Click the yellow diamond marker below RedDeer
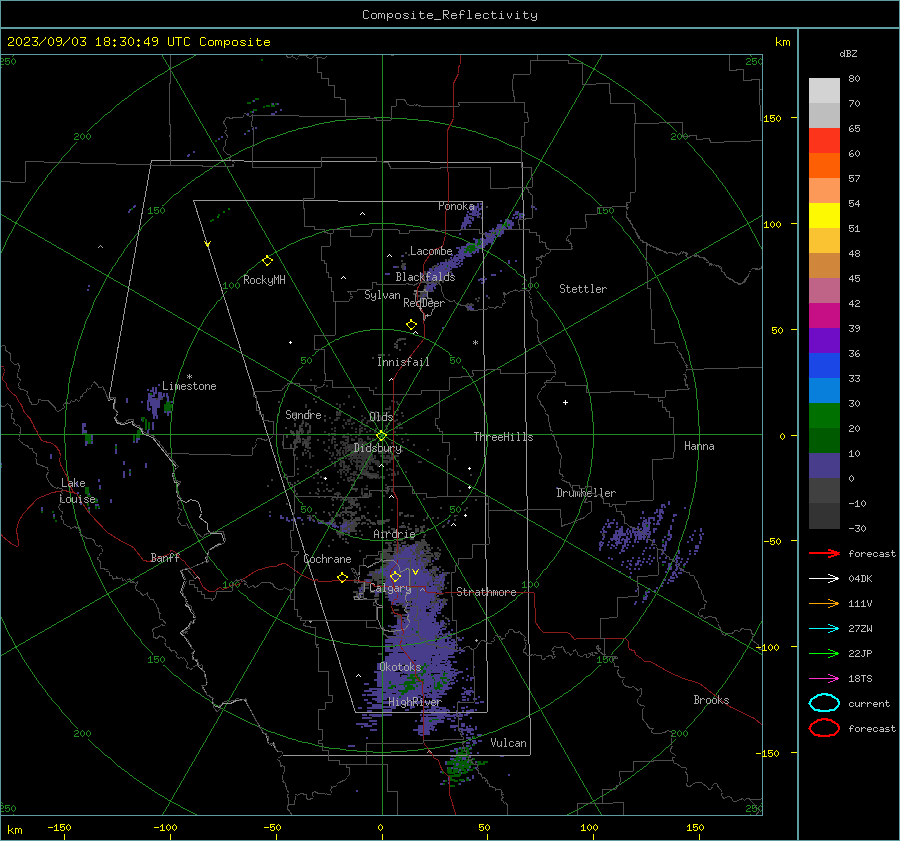 (411, 325)
